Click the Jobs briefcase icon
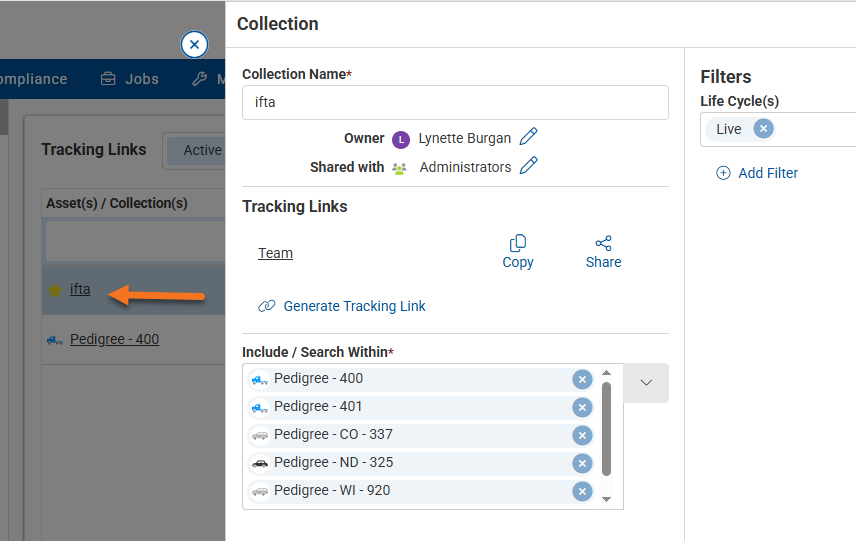This screenshot has width=856, height=541. (108, 79)
